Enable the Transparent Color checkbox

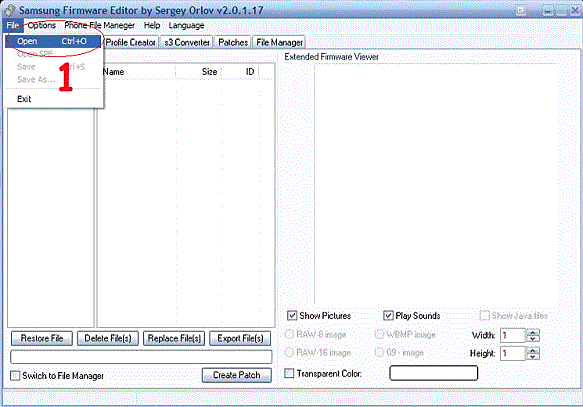(289, 373)
